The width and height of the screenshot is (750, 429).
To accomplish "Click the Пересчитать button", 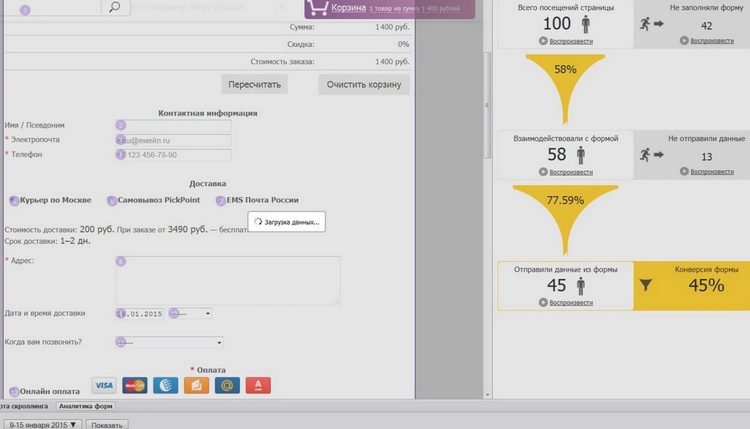I will click(254, 84).
